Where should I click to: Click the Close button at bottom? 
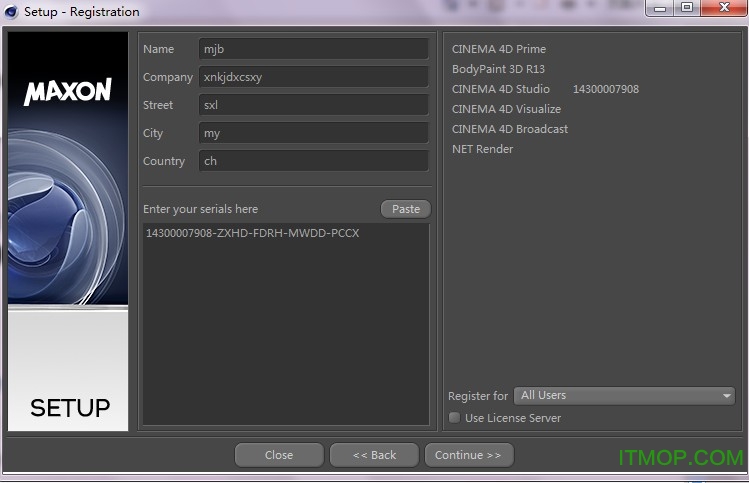pos(279,455)
